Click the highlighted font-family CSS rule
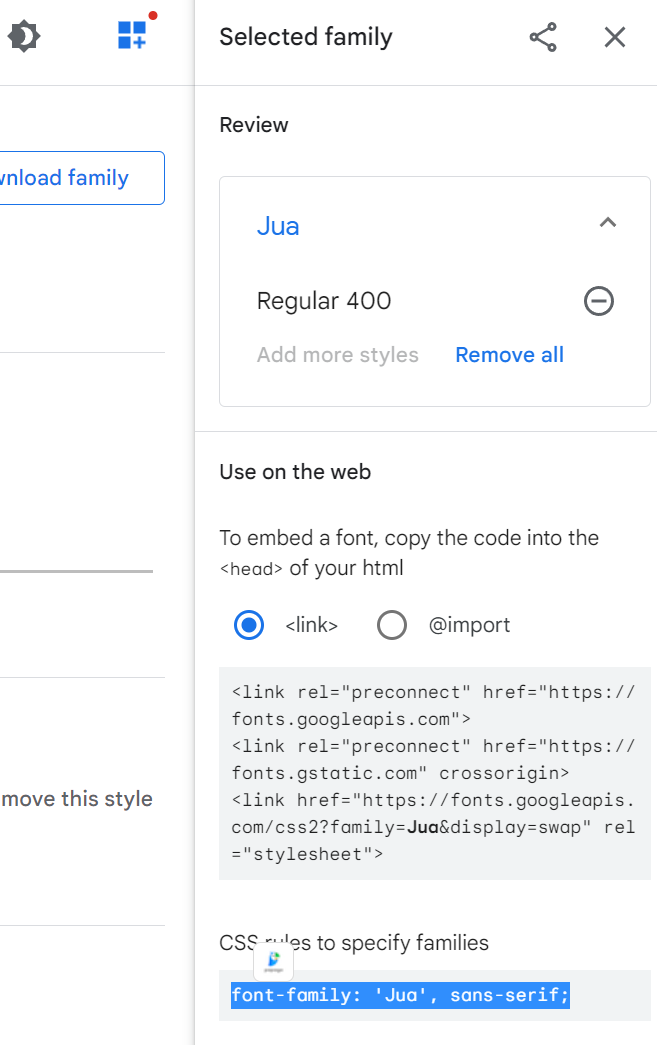Viewport: 657px width, 1045px height. coord(400,995)
